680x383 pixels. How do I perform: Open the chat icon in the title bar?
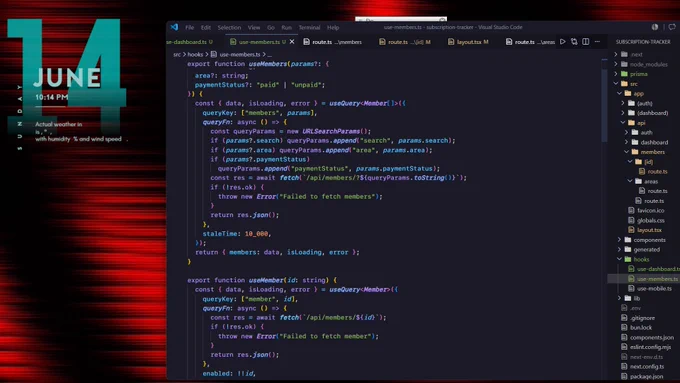[672, 27]
